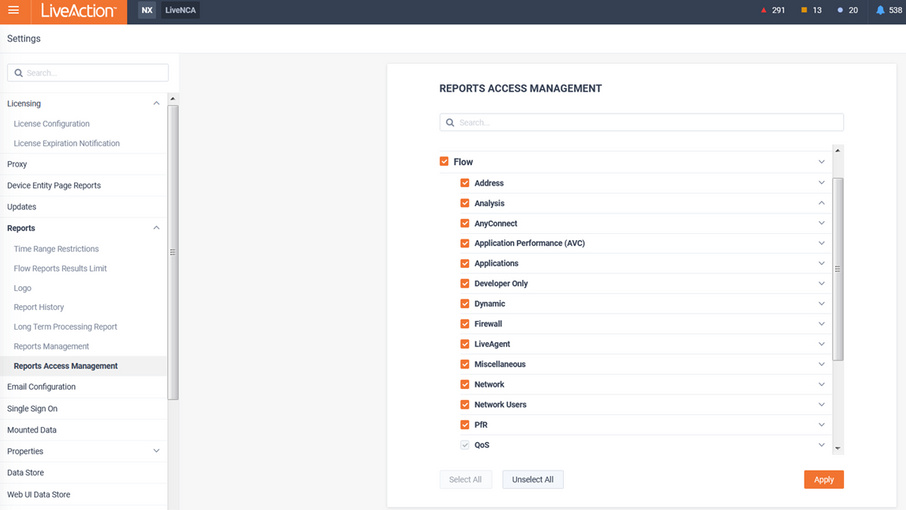Expand the QoS row chevron

click(x=821, y=445)
